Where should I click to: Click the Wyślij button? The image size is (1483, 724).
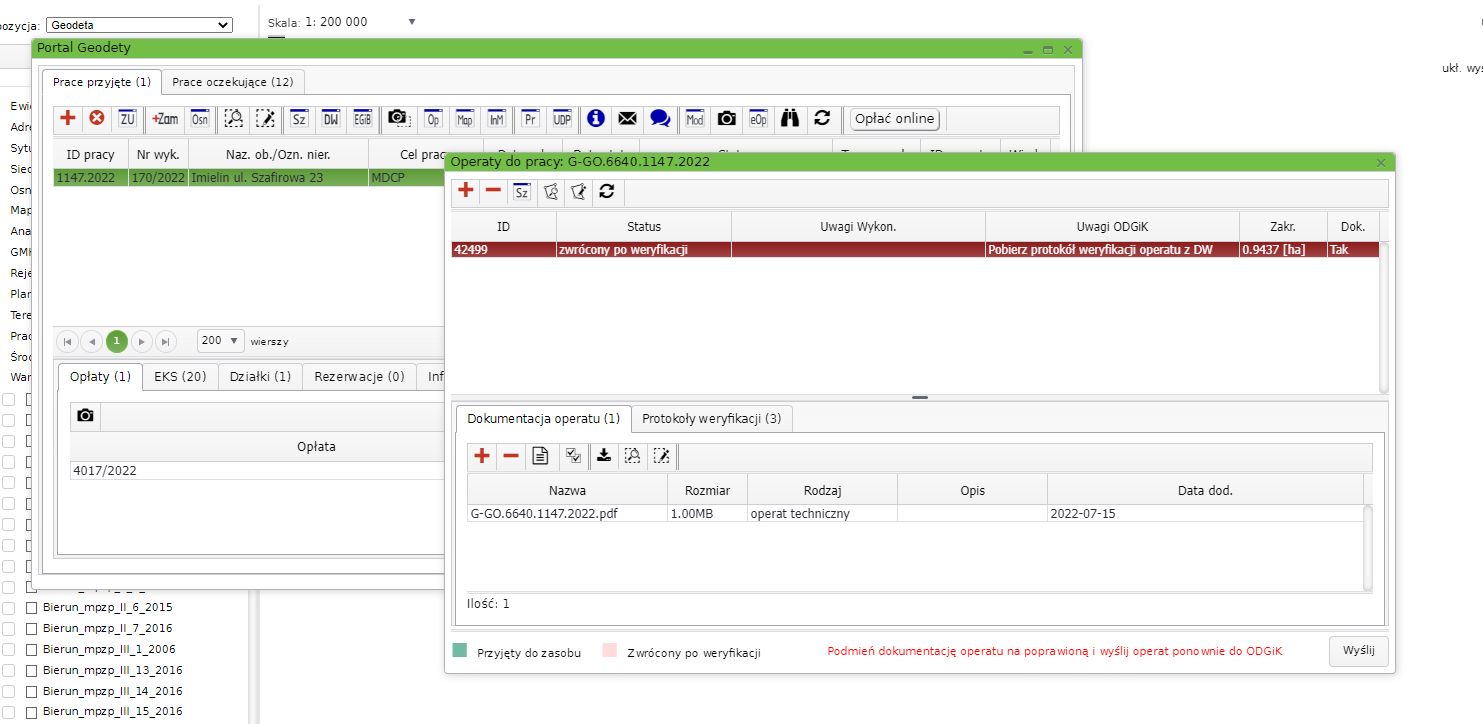pos(1358,651)
